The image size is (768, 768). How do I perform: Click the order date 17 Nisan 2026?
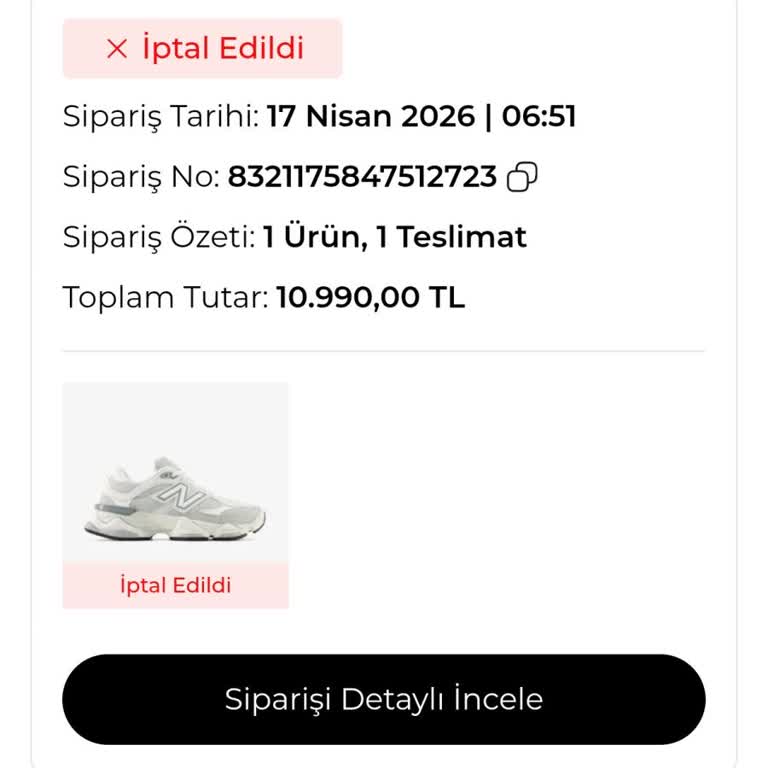[370, 117]
